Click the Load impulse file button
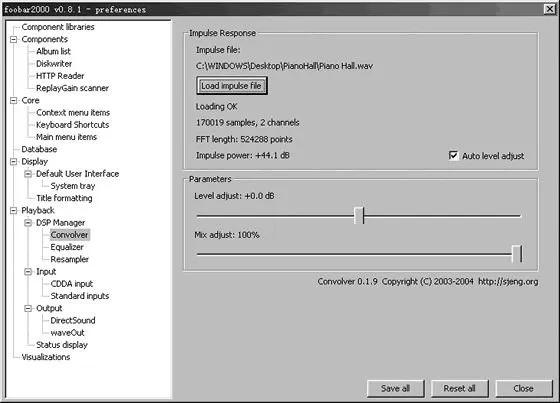 231,86
